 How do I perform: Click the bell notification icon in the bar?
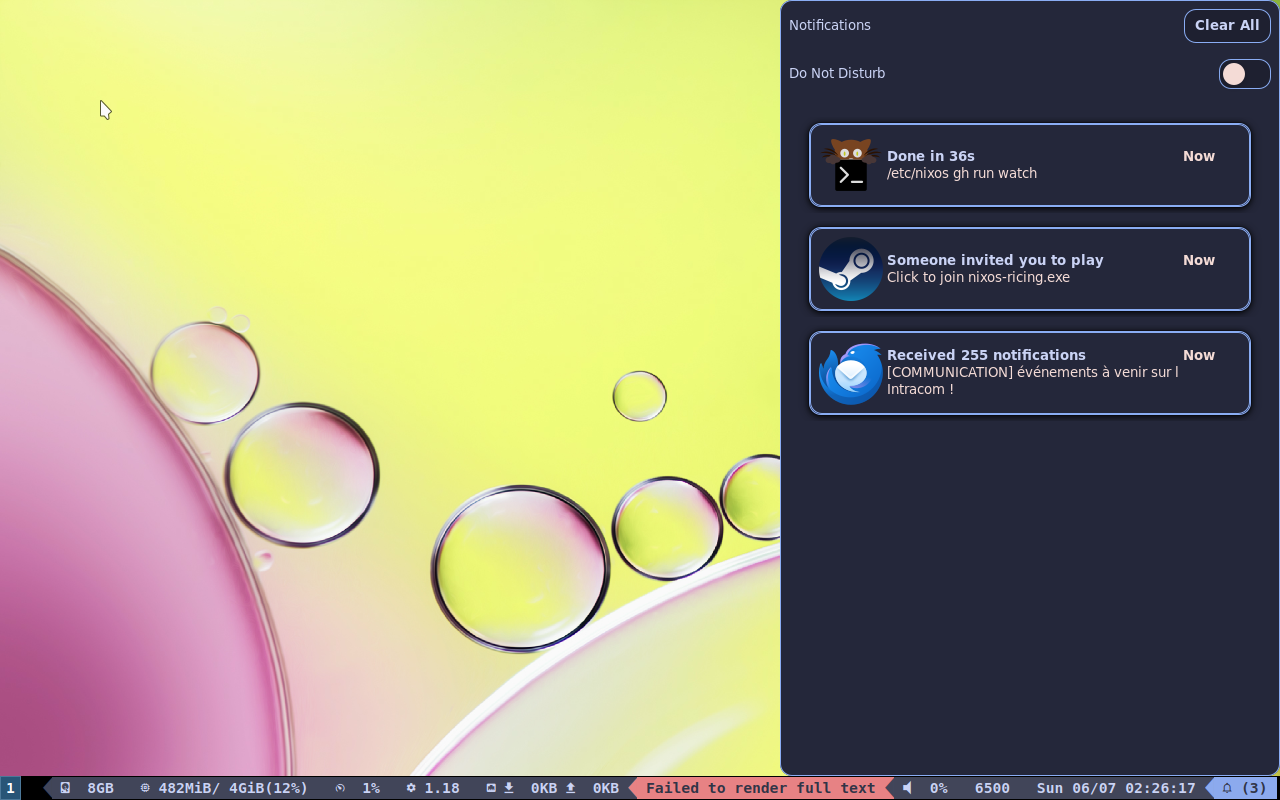tap(1227, 788)
